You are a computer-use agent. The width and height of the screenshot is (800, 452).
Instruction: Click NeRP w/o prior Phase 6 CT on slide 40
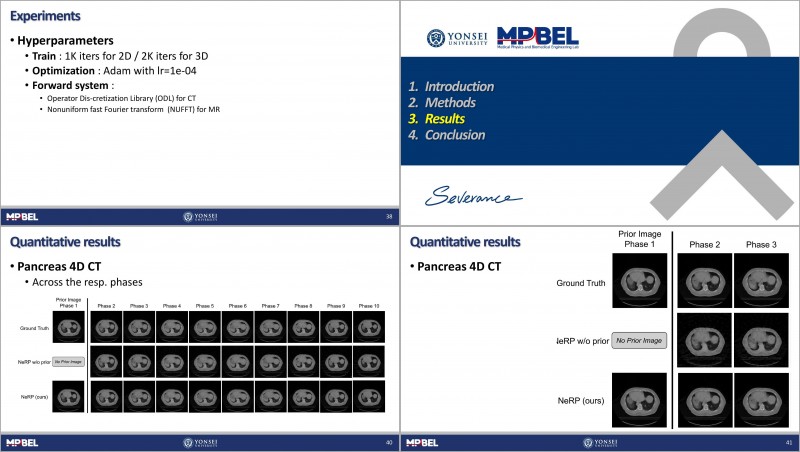pos(238,362)
